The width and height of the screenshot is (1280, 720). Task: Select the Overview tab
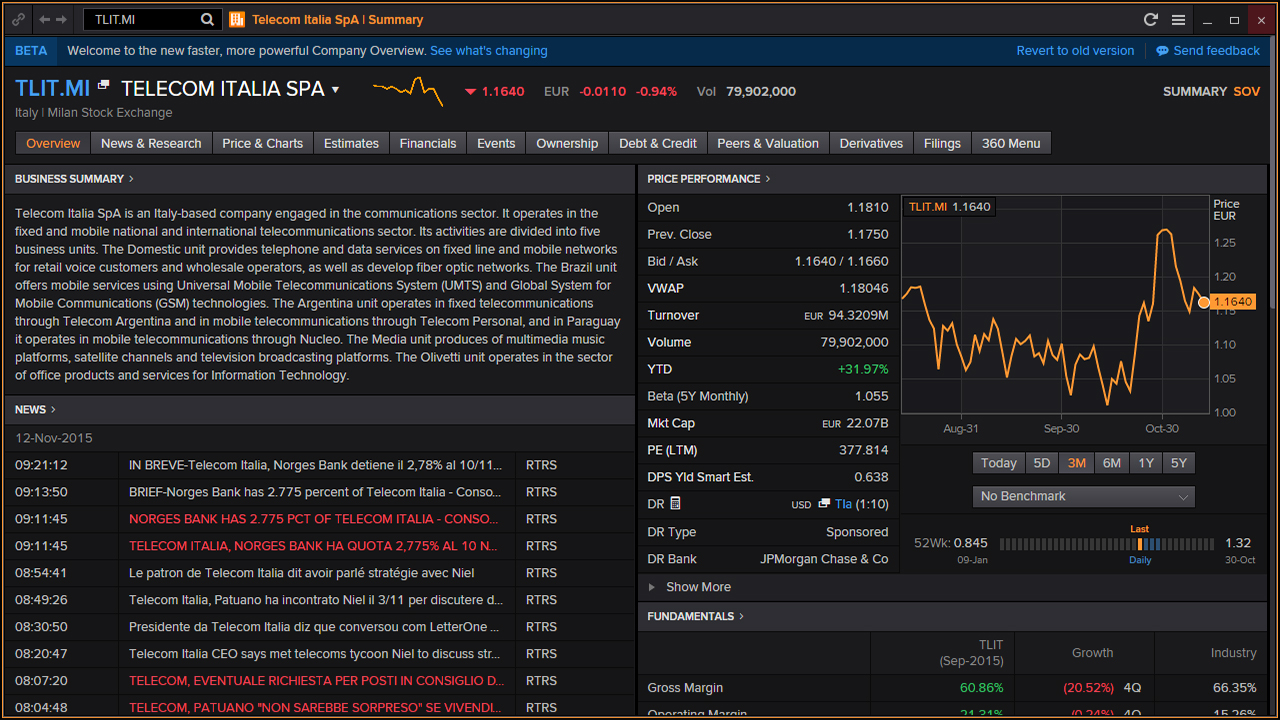tap(53, 143)
